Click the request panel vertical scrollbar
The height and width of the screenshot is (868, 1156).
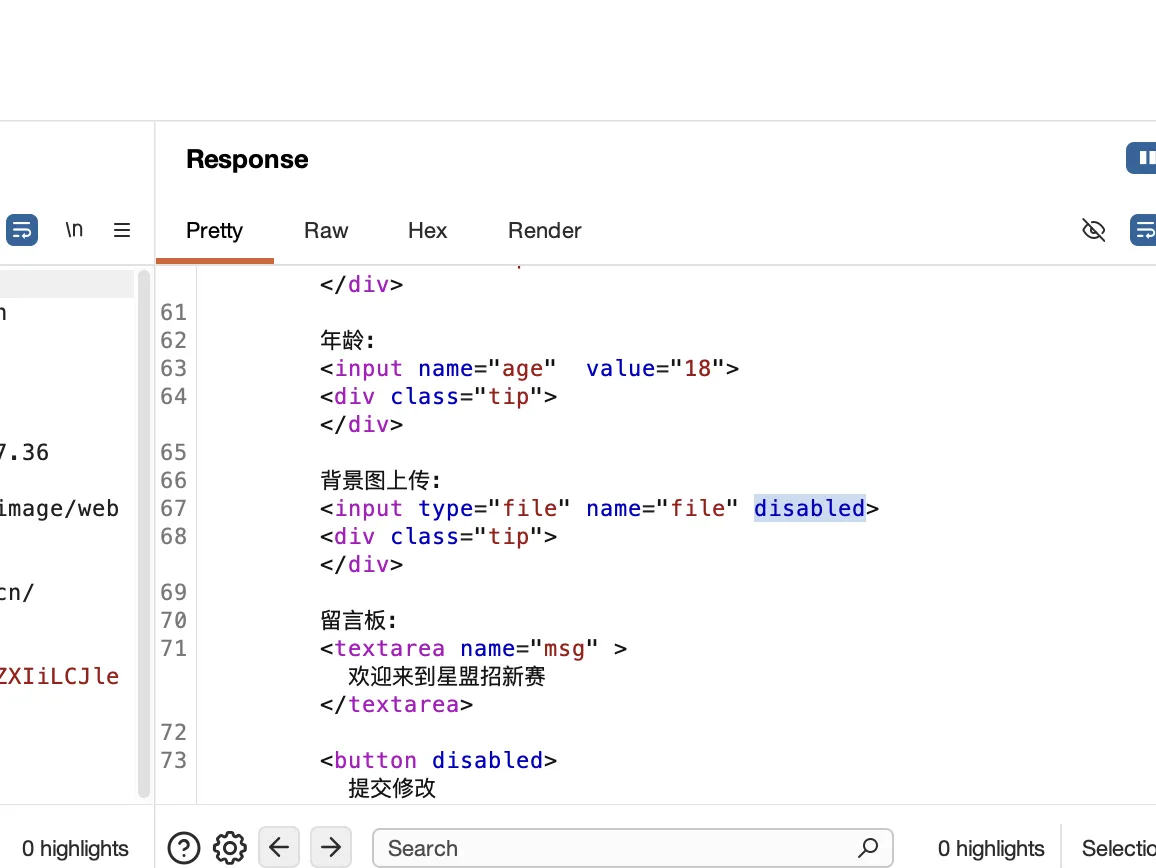click(x=144, y=530)
